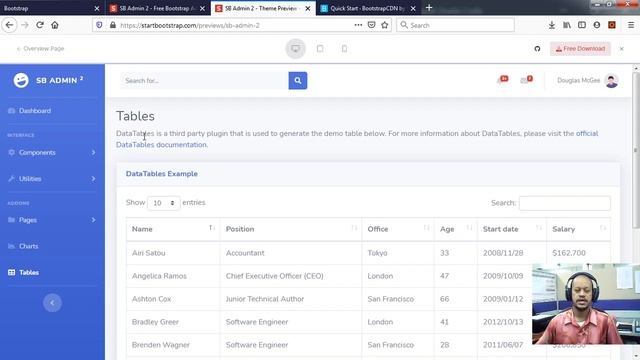
Task: Open the messages envelope icon
Action: 526,80
